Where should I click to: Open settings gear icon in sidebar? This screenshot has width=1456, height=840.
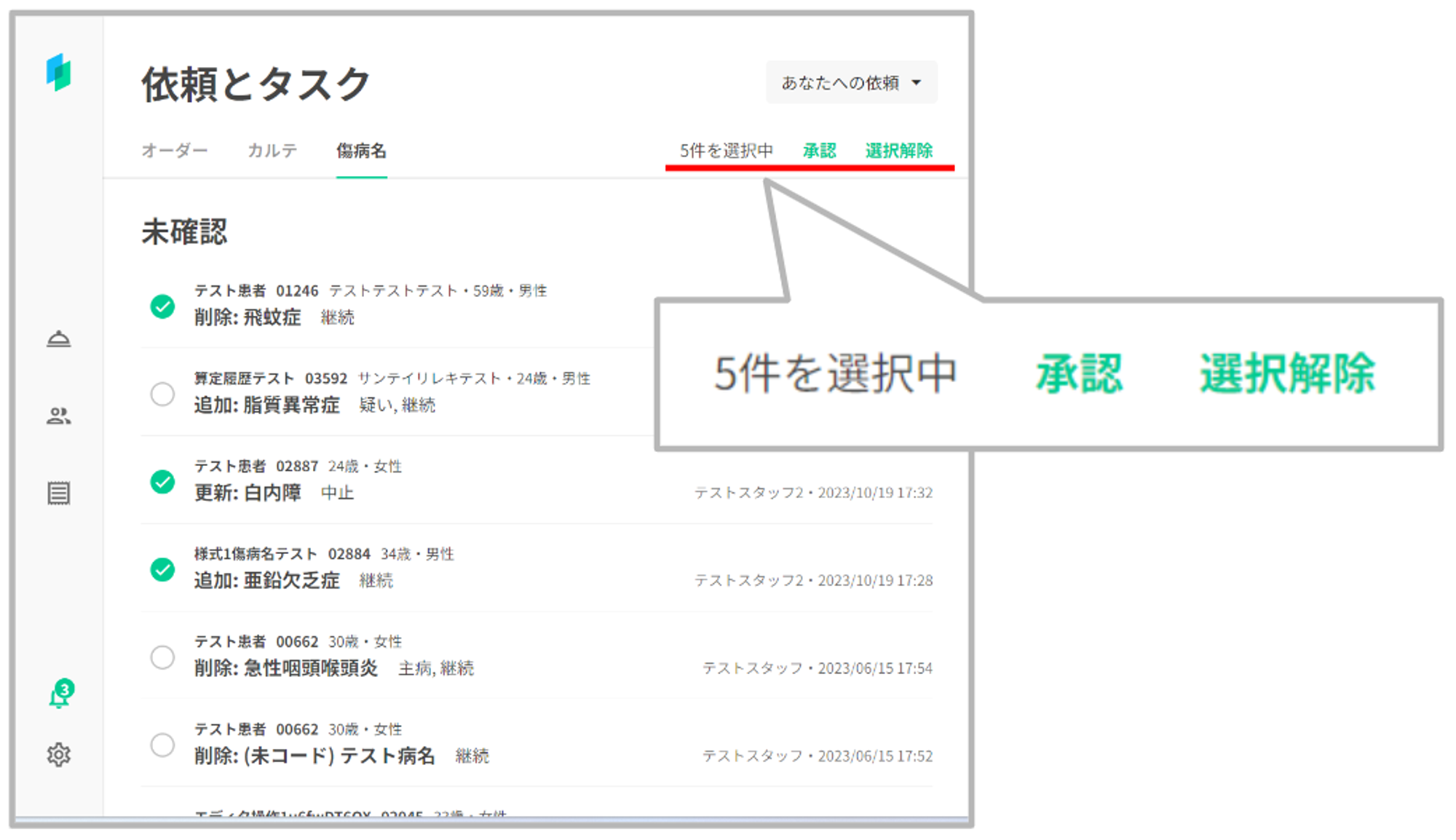pyautogui.click(x=58, y=755)
